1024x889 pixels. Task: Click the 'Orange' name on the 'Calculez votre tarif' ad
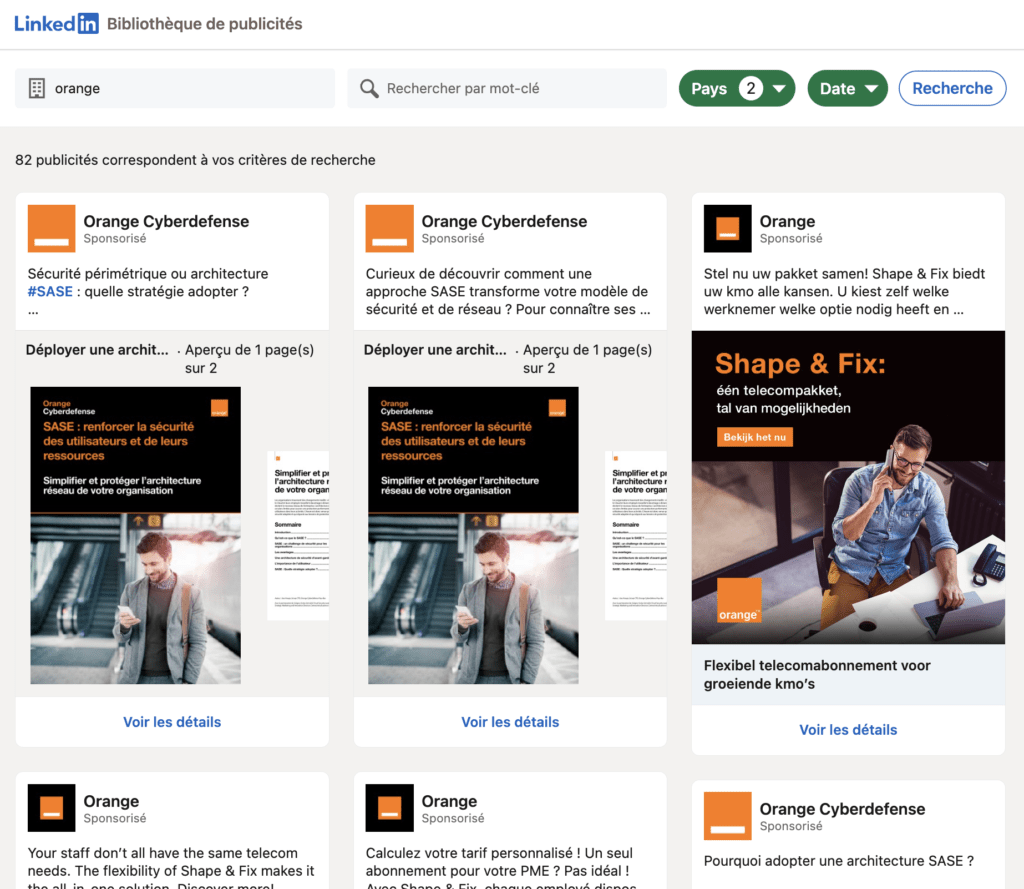point(449,801)
